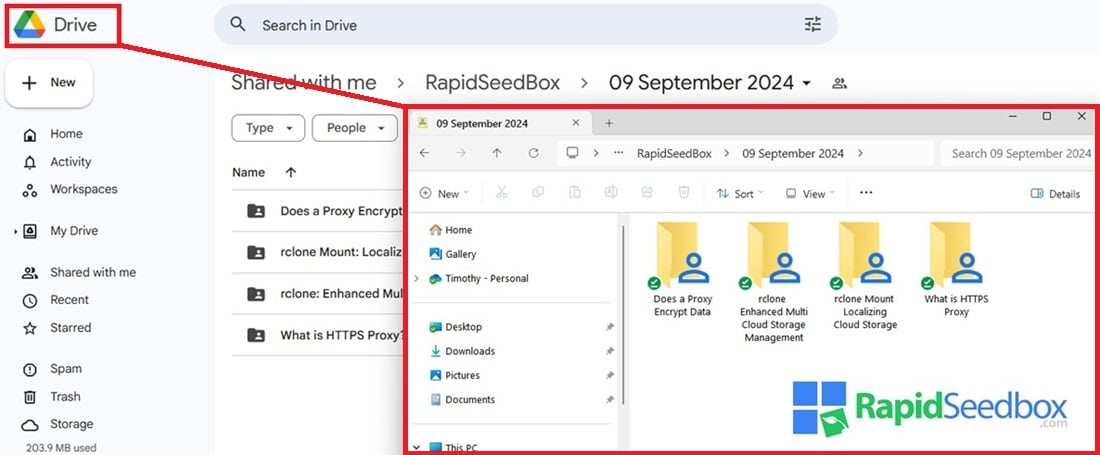Click the Shared with me breadcrumb

pyautogui.click(x=304, y=83)
